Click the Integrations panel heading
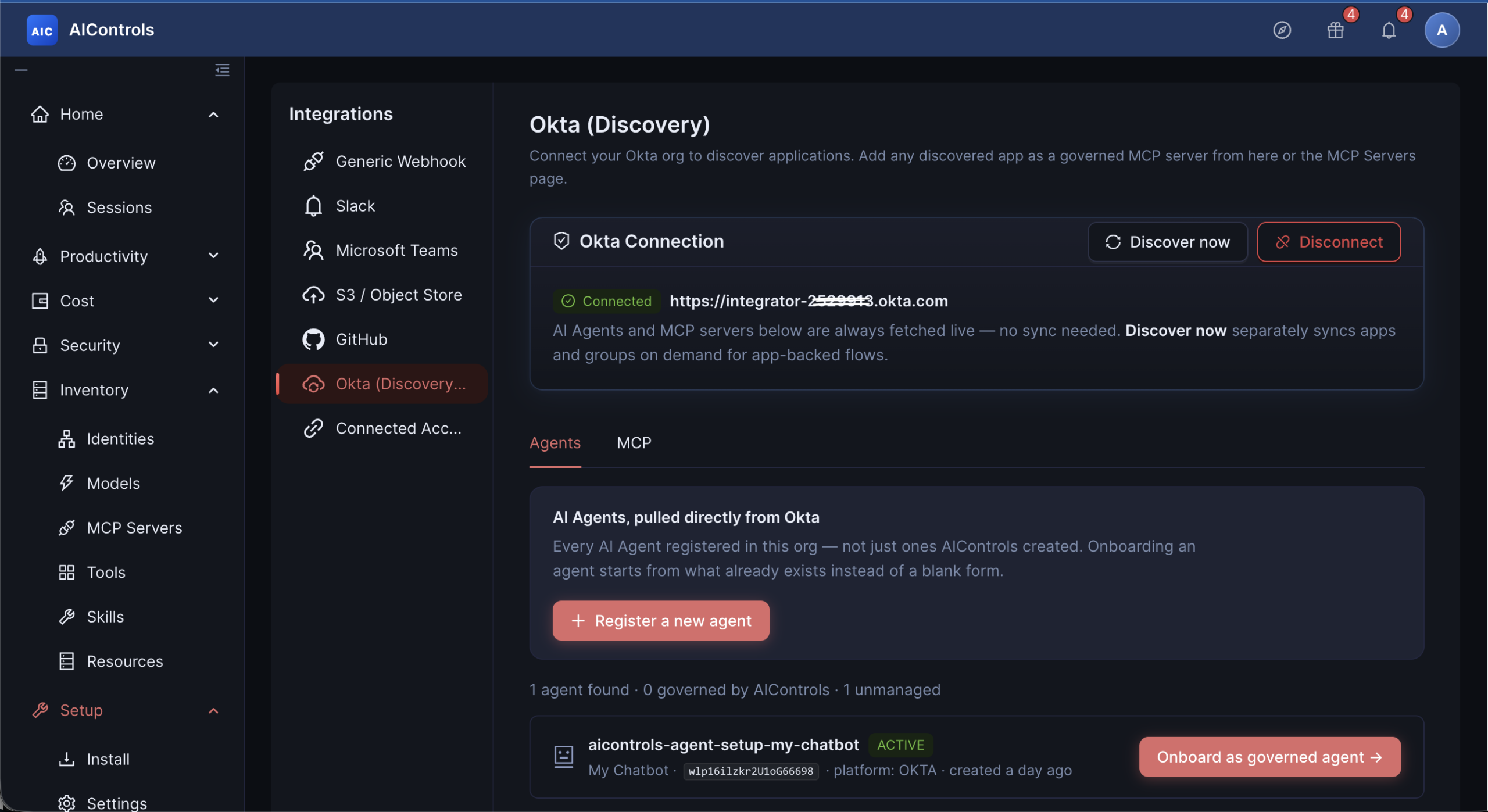Viewport: 1488px width, 812px height. click(341, 114)
